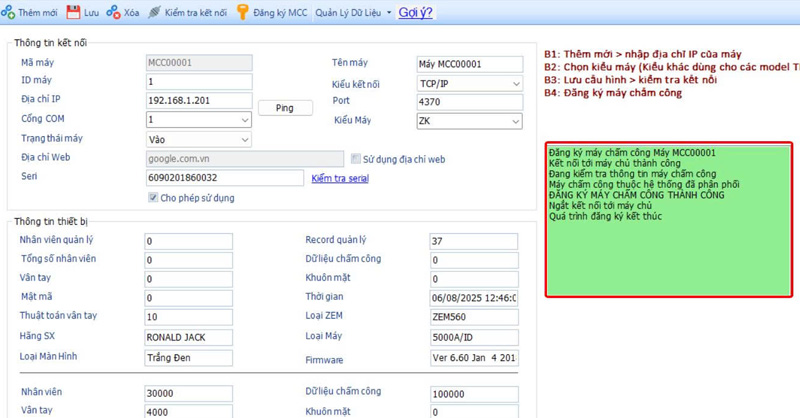Click the B4: Đăng ký máy chấm công instruction
The image size is (800, 418).
point(613,93)
